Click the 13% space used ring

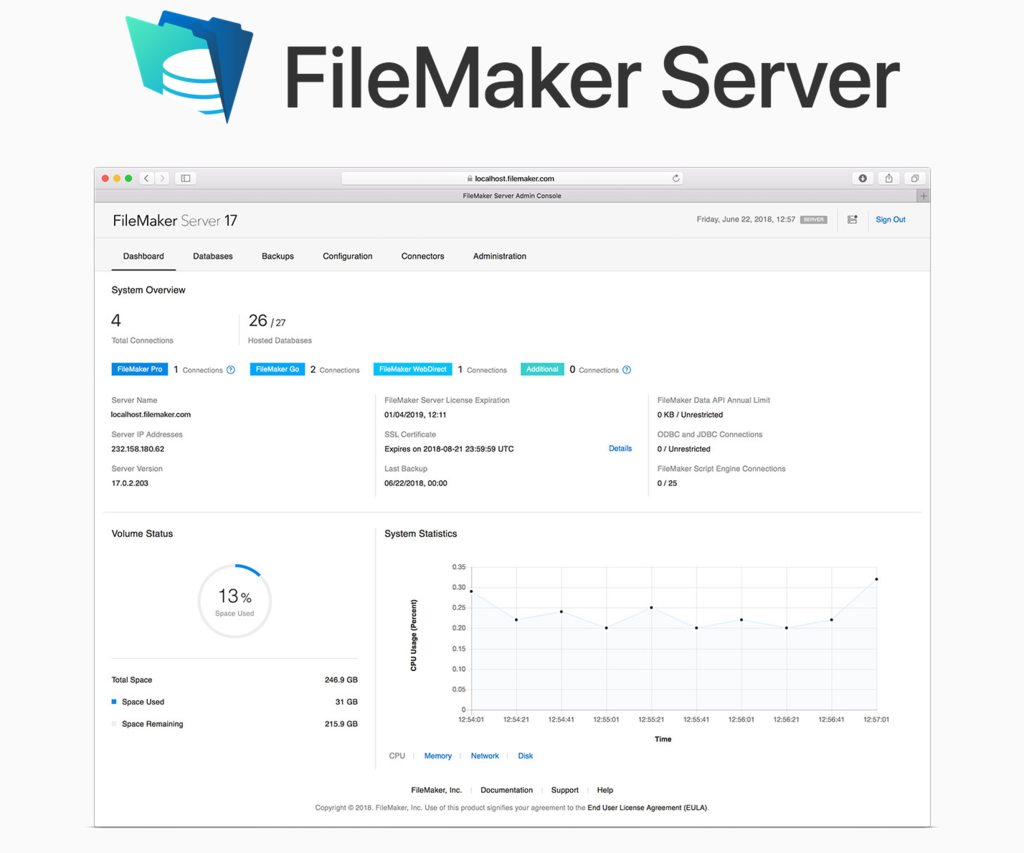(x=234, y=601)
